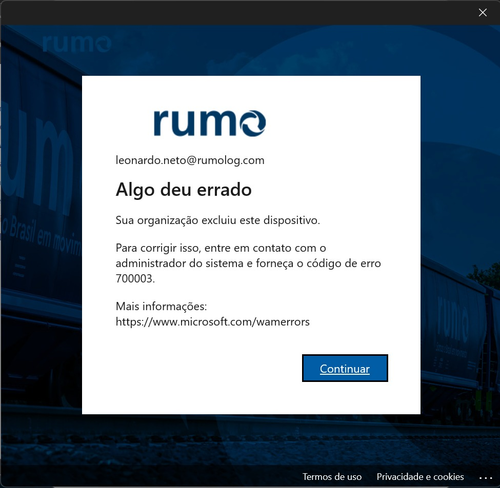Open the Termos de uso link
This screenshot has width=500, height=488.
[332, 477]
